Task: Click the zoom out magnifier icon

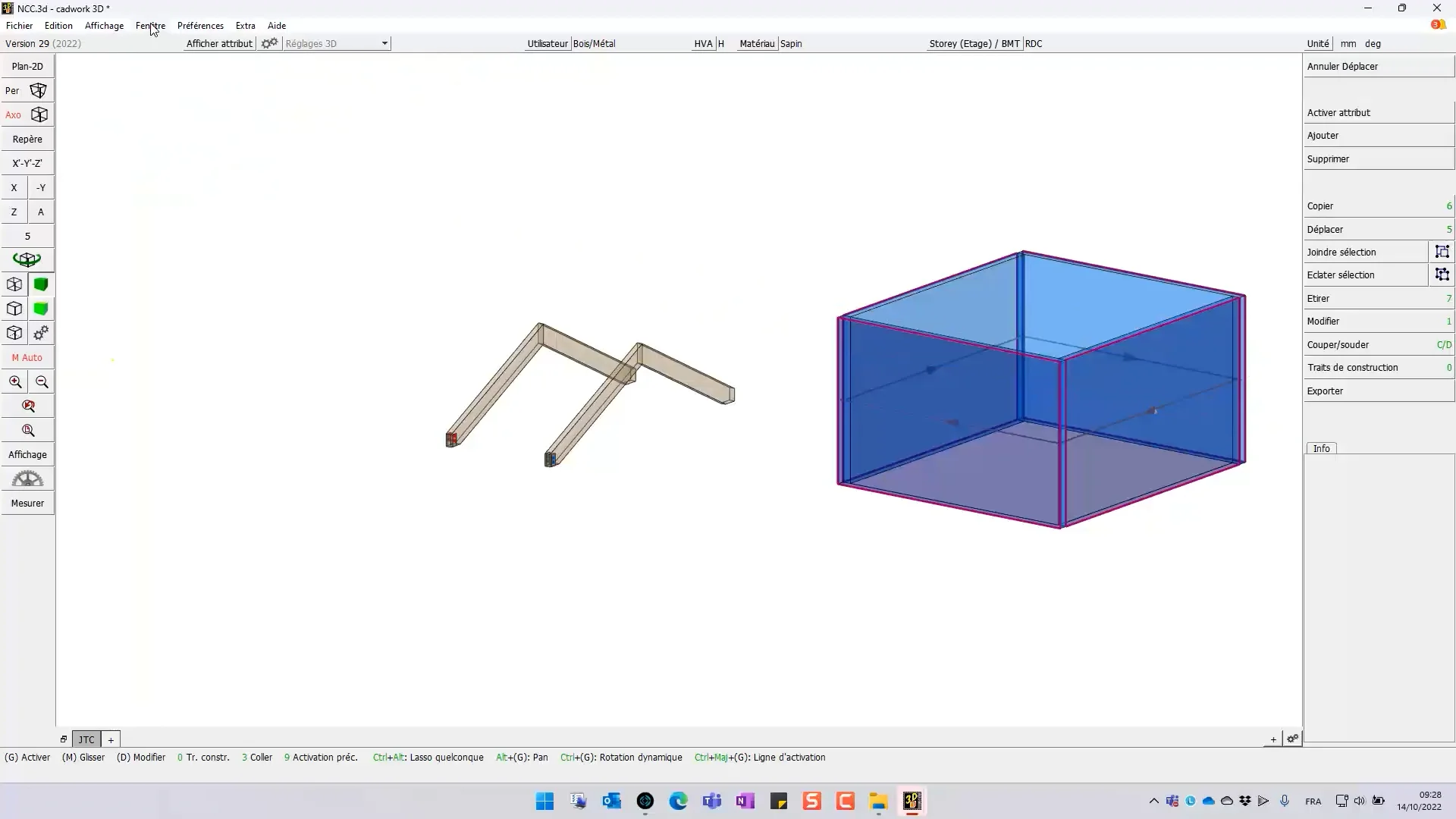Action: point(42,381)
